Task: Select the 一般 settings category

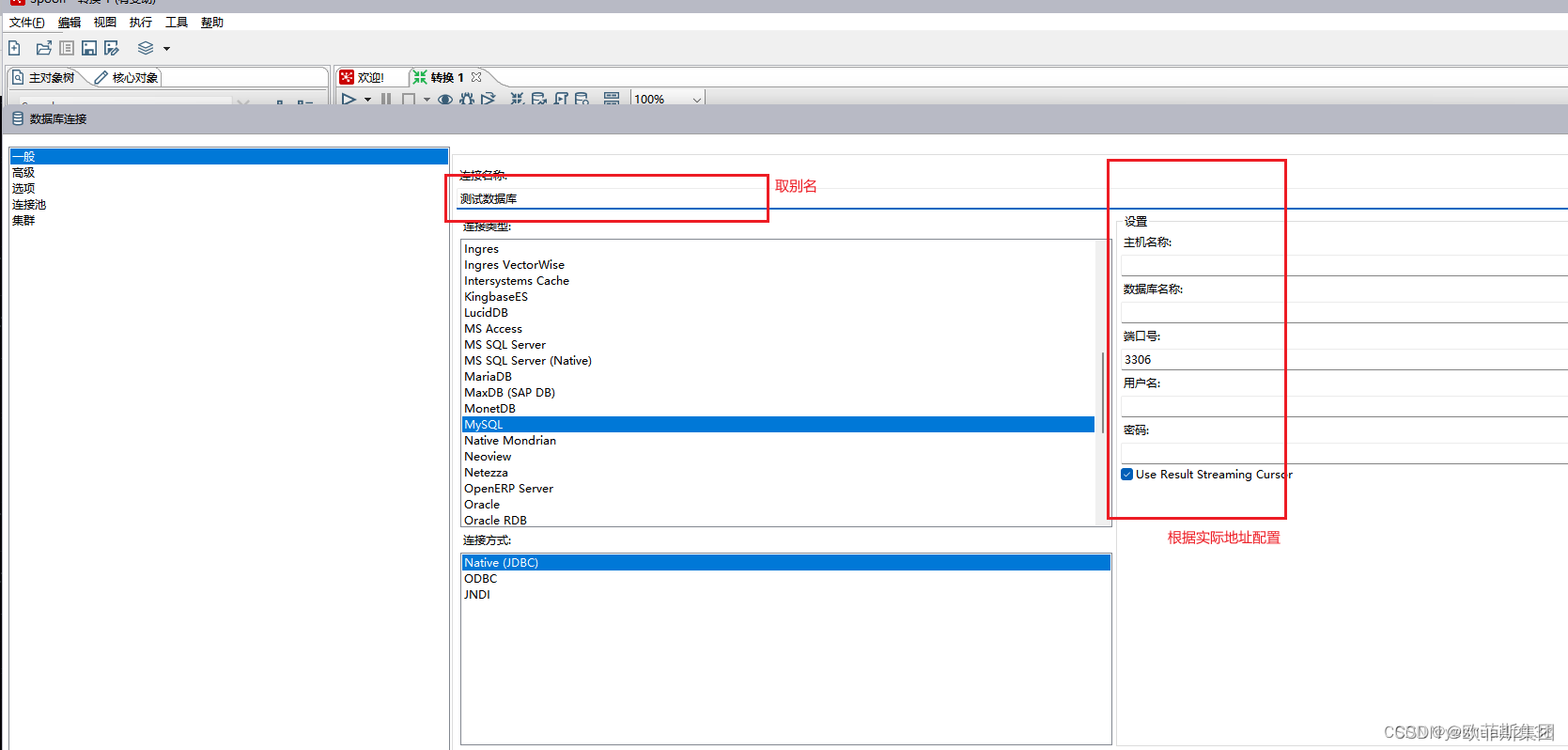Action: tap(229, 157)
